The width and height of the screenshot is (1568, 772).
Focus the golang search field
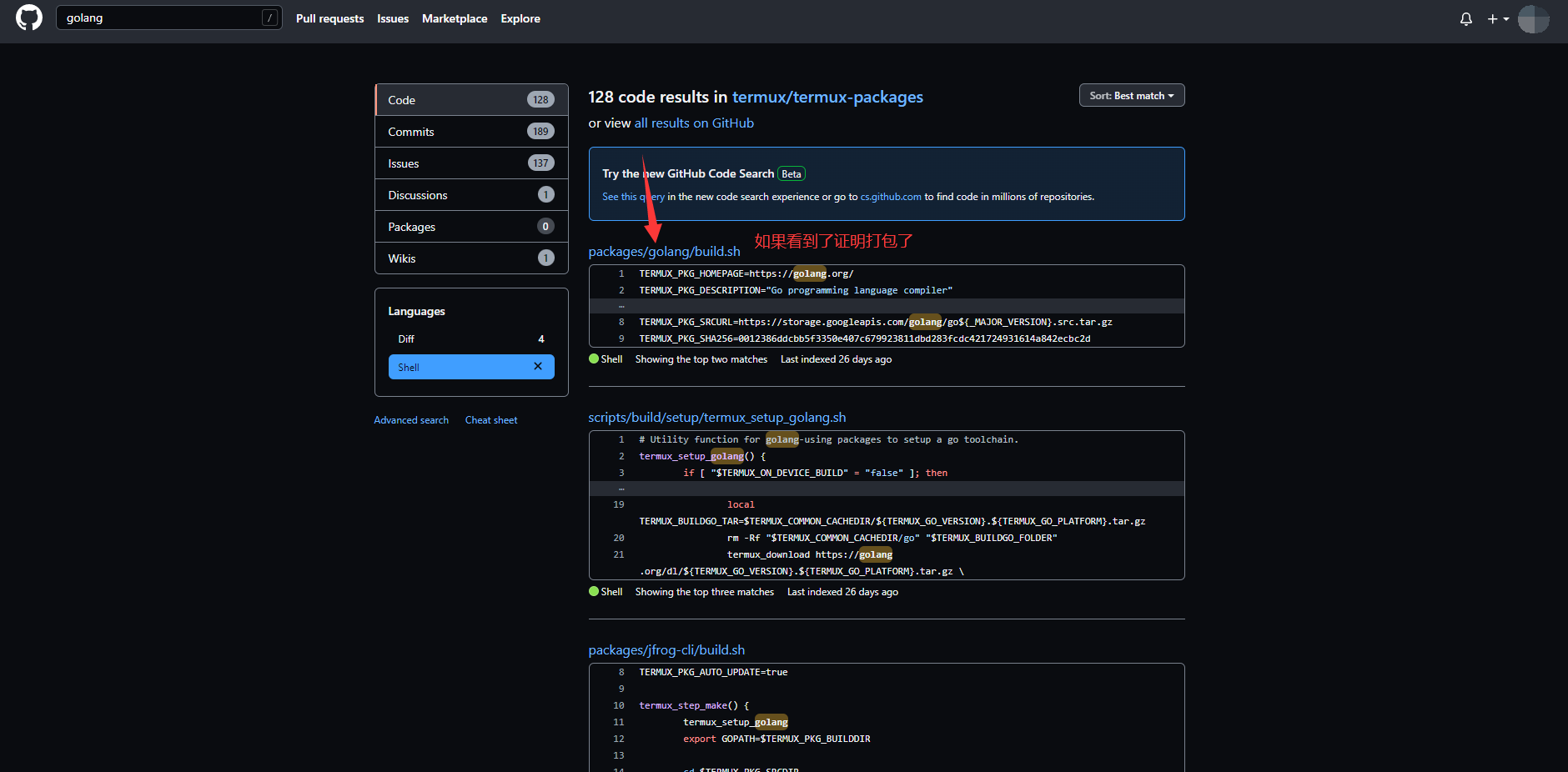click(x=168, y=18)
